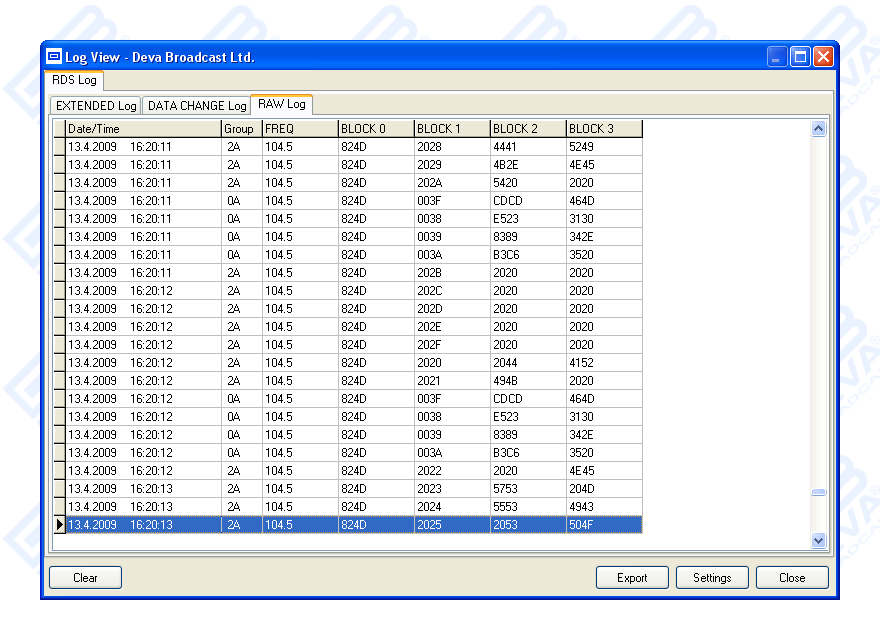The width and height of the screenshot is (880, 640).
Task: Click the Log View window title icon
Action: (x=54, y=57)
